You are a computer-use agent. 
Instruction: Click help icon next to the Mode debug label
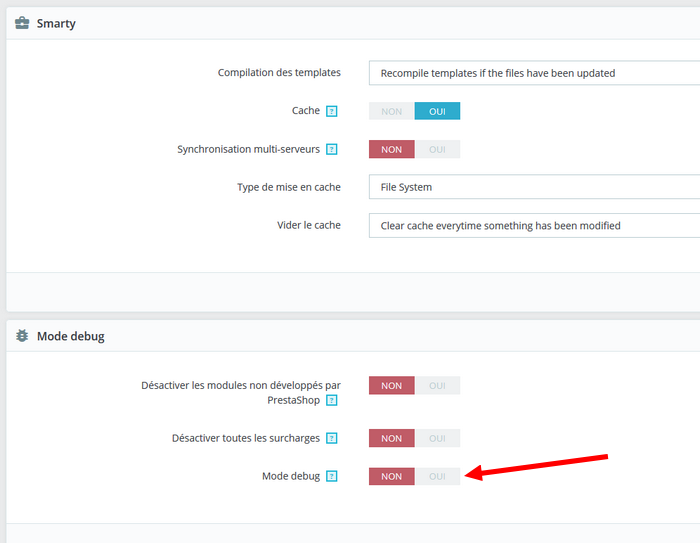tap(332, 476)
